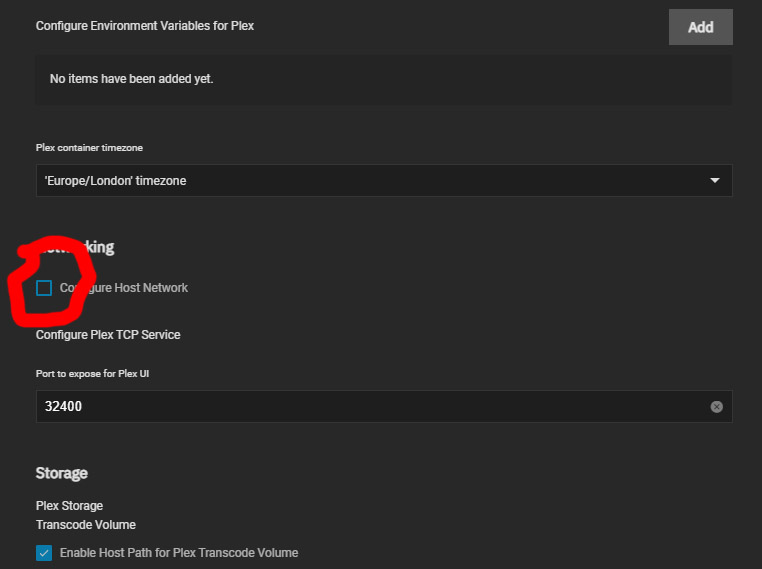The height and width of the screenshot is (569, 762).
Task: Click the Plex Storage label
Action: point(69,506)
